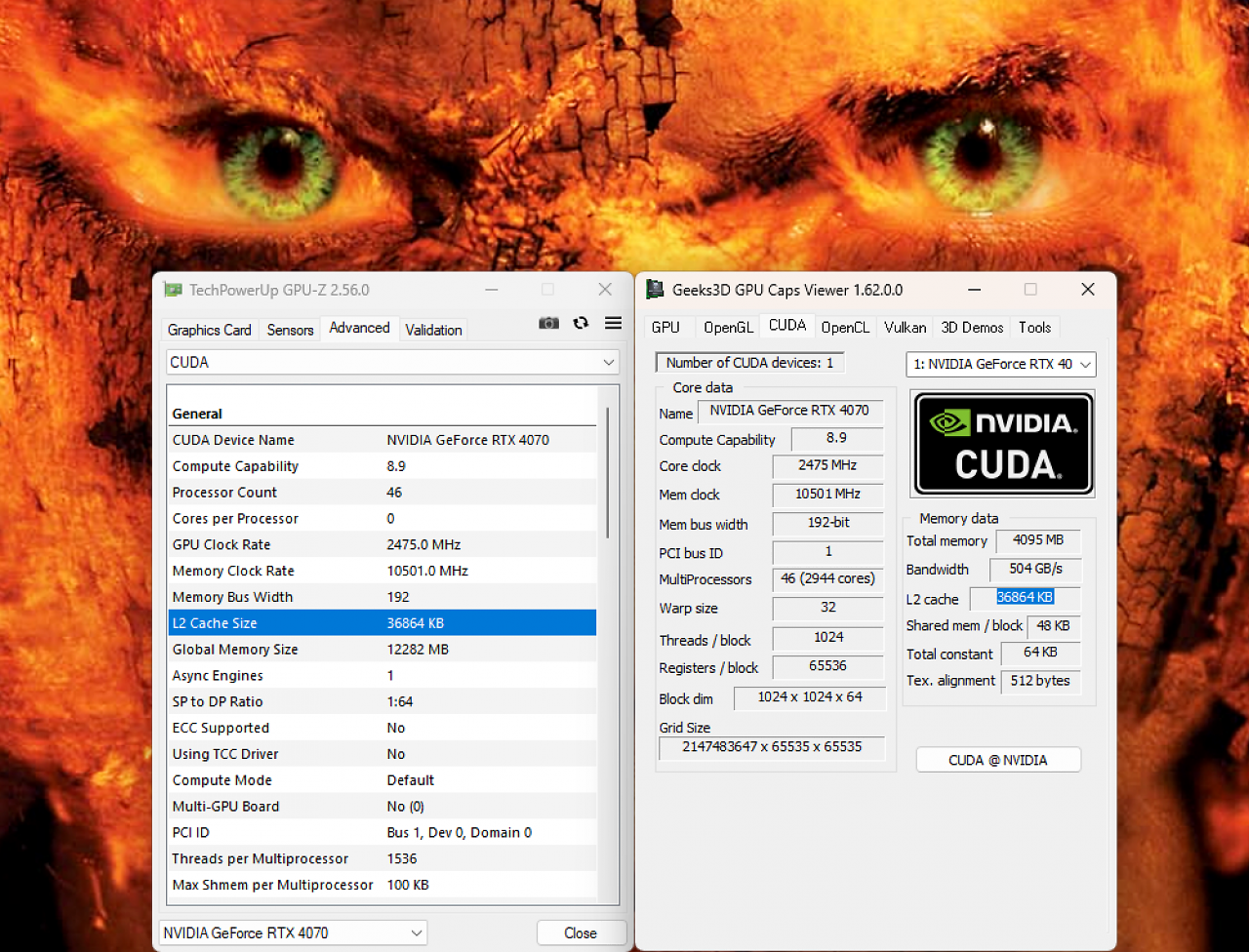The image size is (1249, 952).
Task: Open the GPU tab in GPU Caps Viewer
Action: click(665, 328)
